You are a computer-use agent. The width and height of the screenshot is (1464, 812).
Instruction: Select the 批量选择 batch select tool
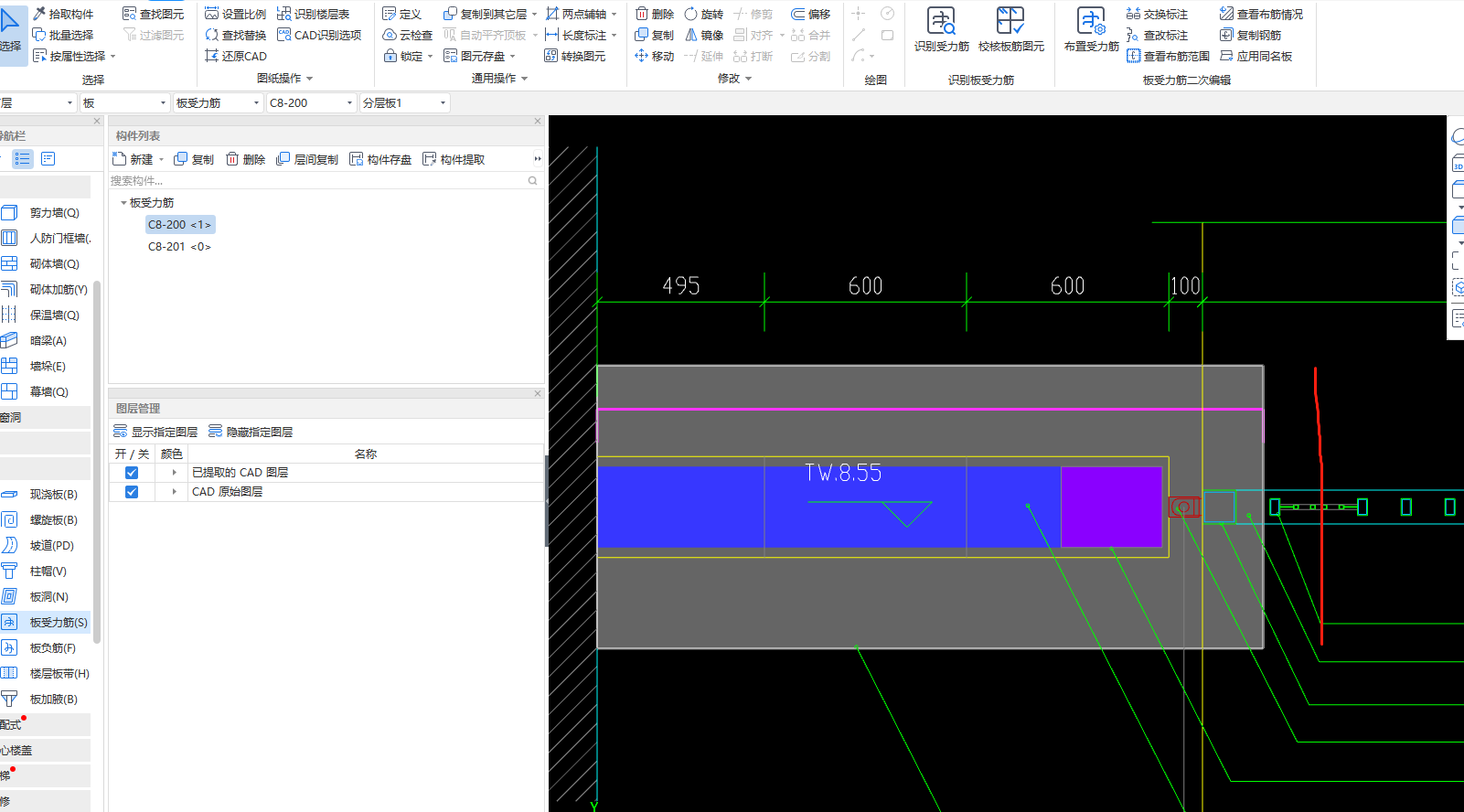[x=63, y=35]
